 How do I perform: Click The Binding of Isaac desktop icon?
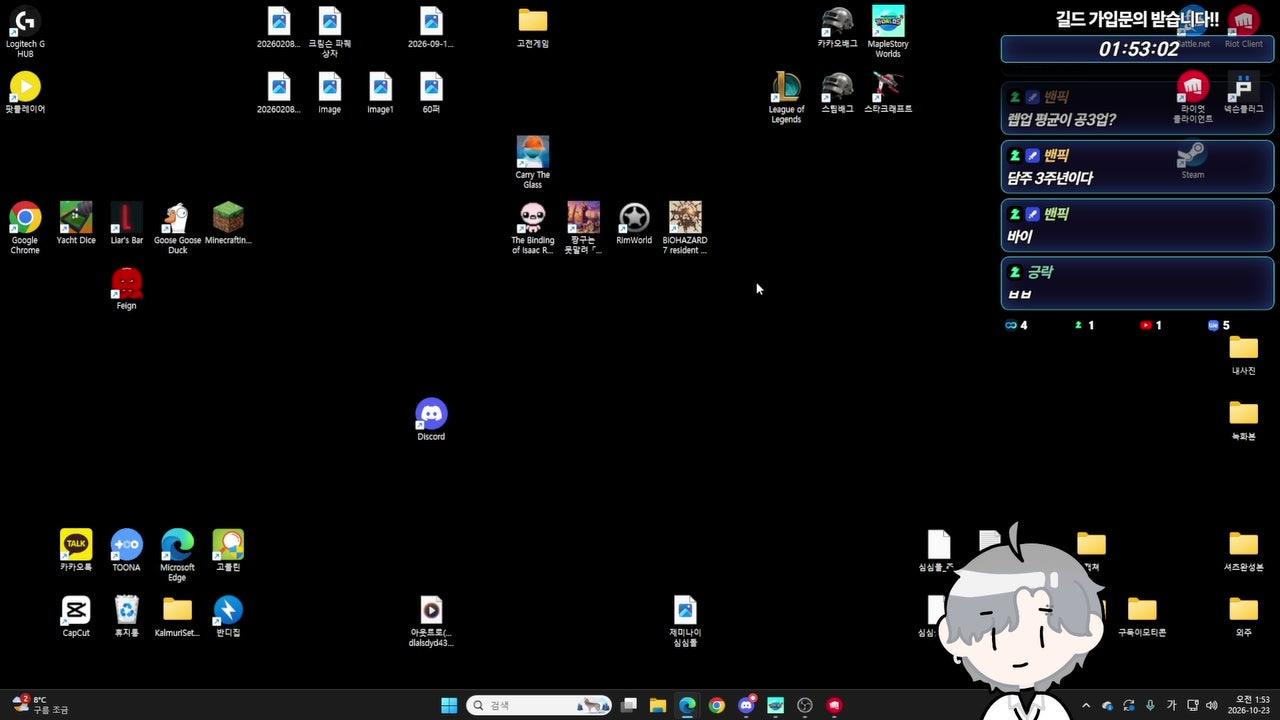533,227
